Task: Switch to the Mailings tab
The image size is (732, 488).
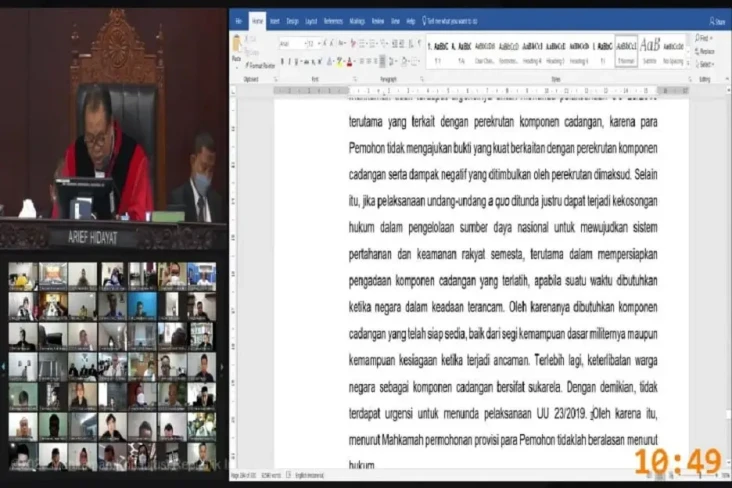Action: [357, 21]
